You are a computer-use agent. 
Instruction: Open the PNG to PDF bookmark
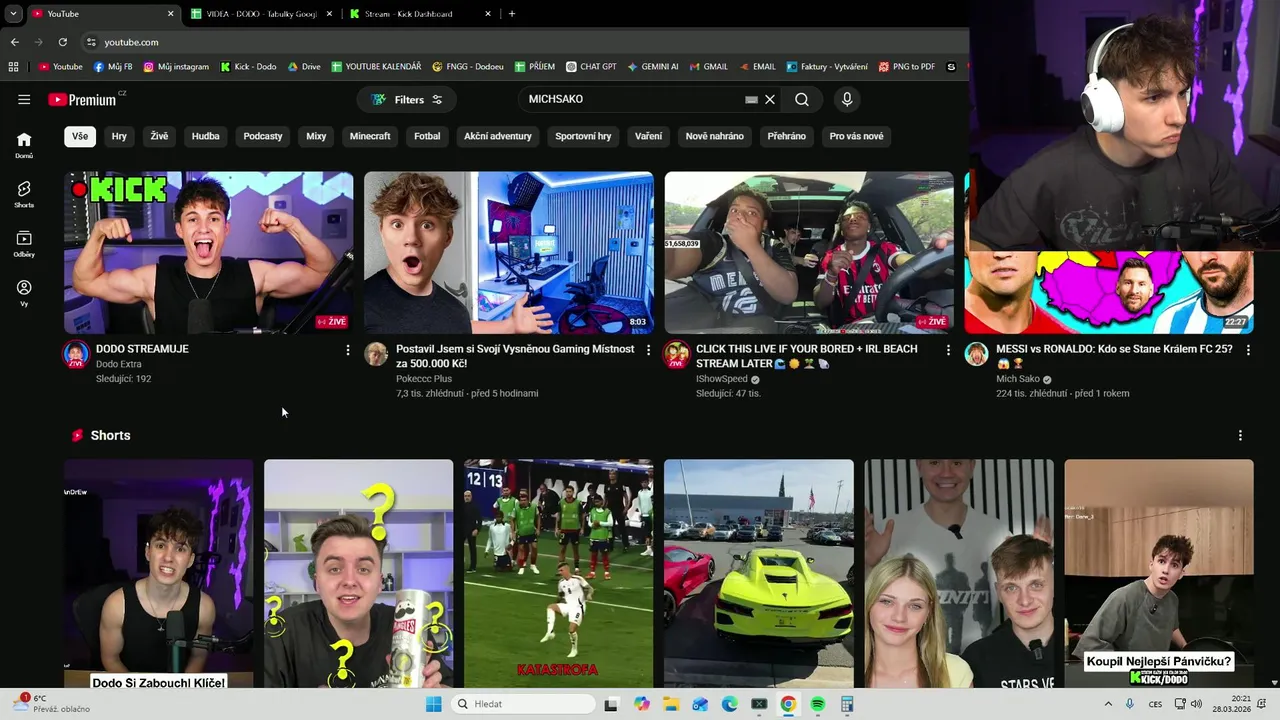point(907,67)
